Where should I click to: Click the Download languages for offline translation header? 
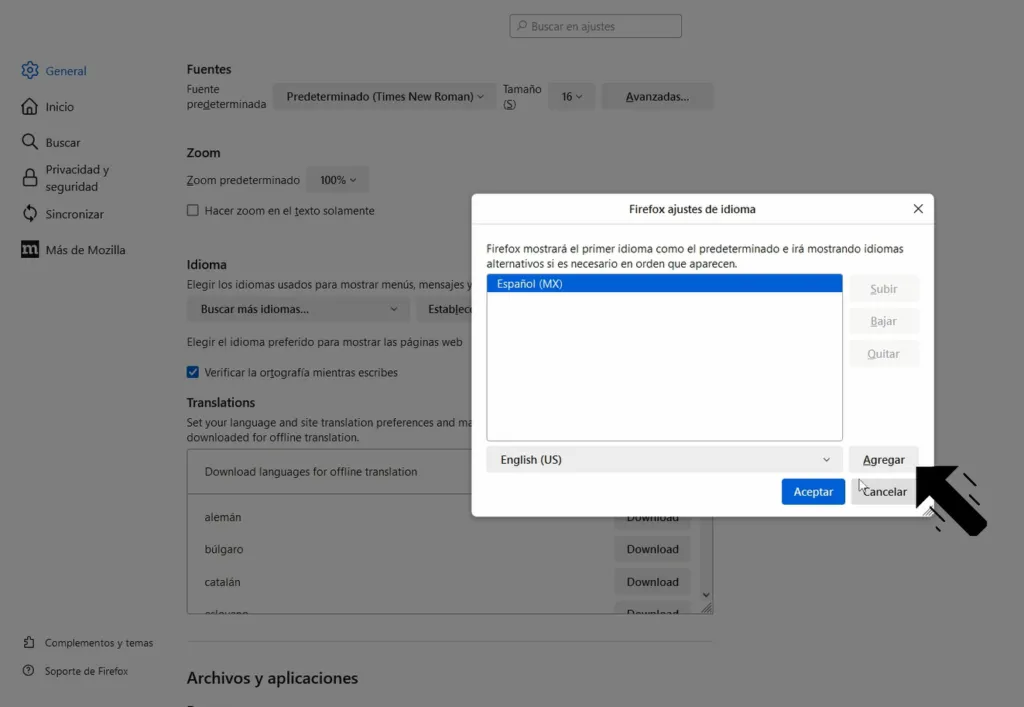point(311,471)
